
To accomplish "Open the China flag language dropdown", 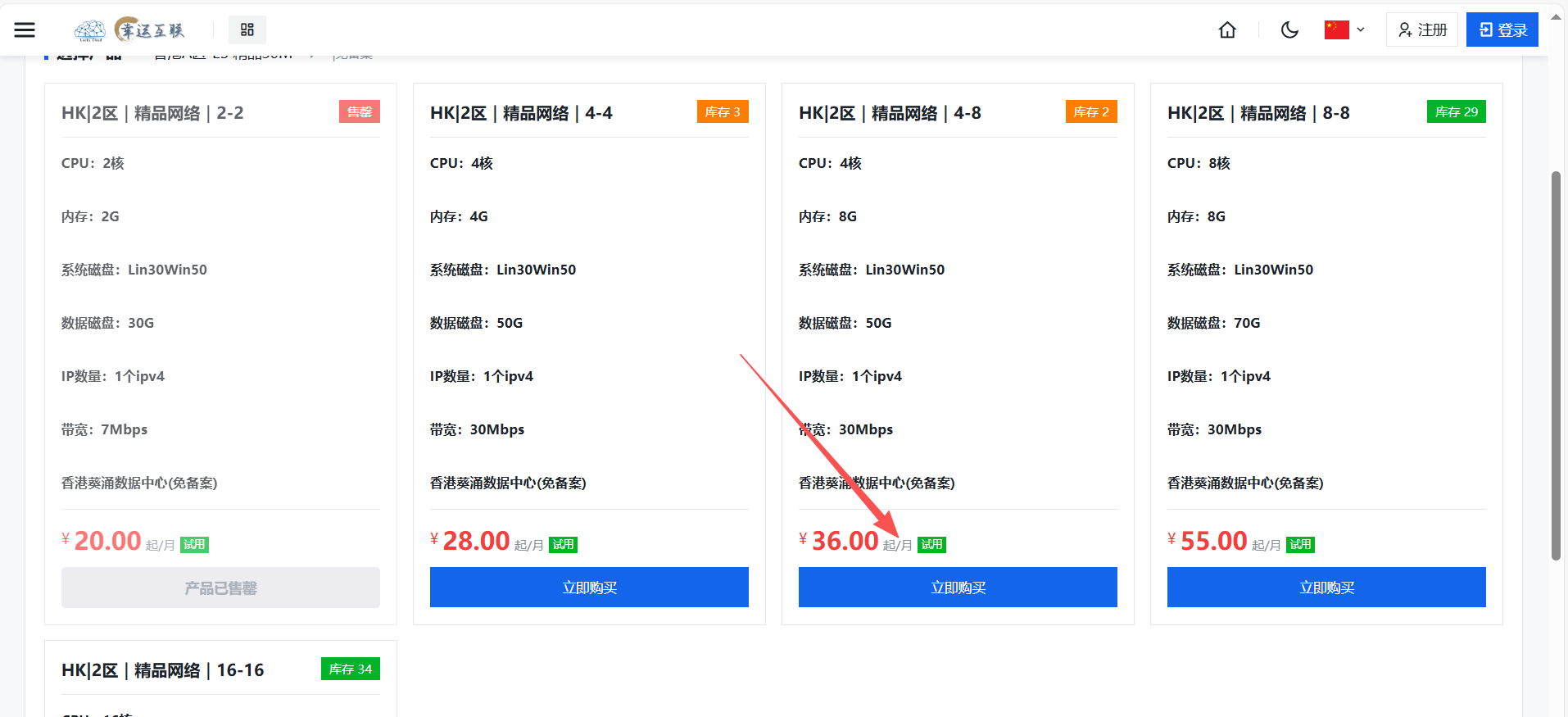I will [1344, 30].
